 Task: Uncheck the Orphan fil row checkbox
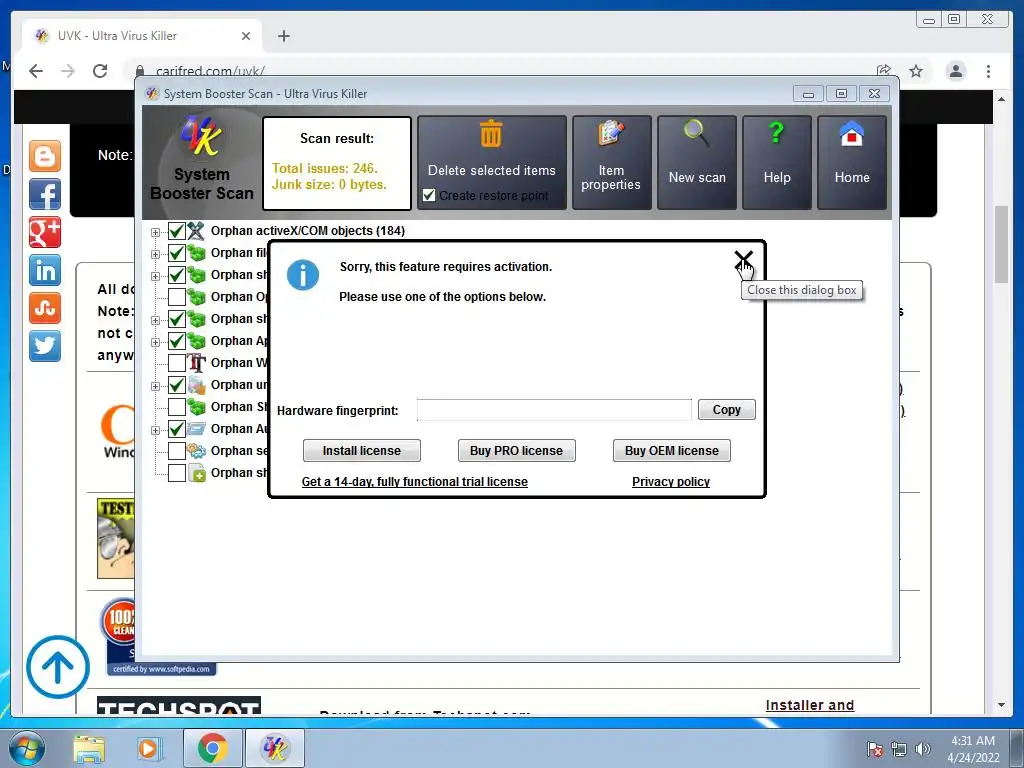[176, 253]
